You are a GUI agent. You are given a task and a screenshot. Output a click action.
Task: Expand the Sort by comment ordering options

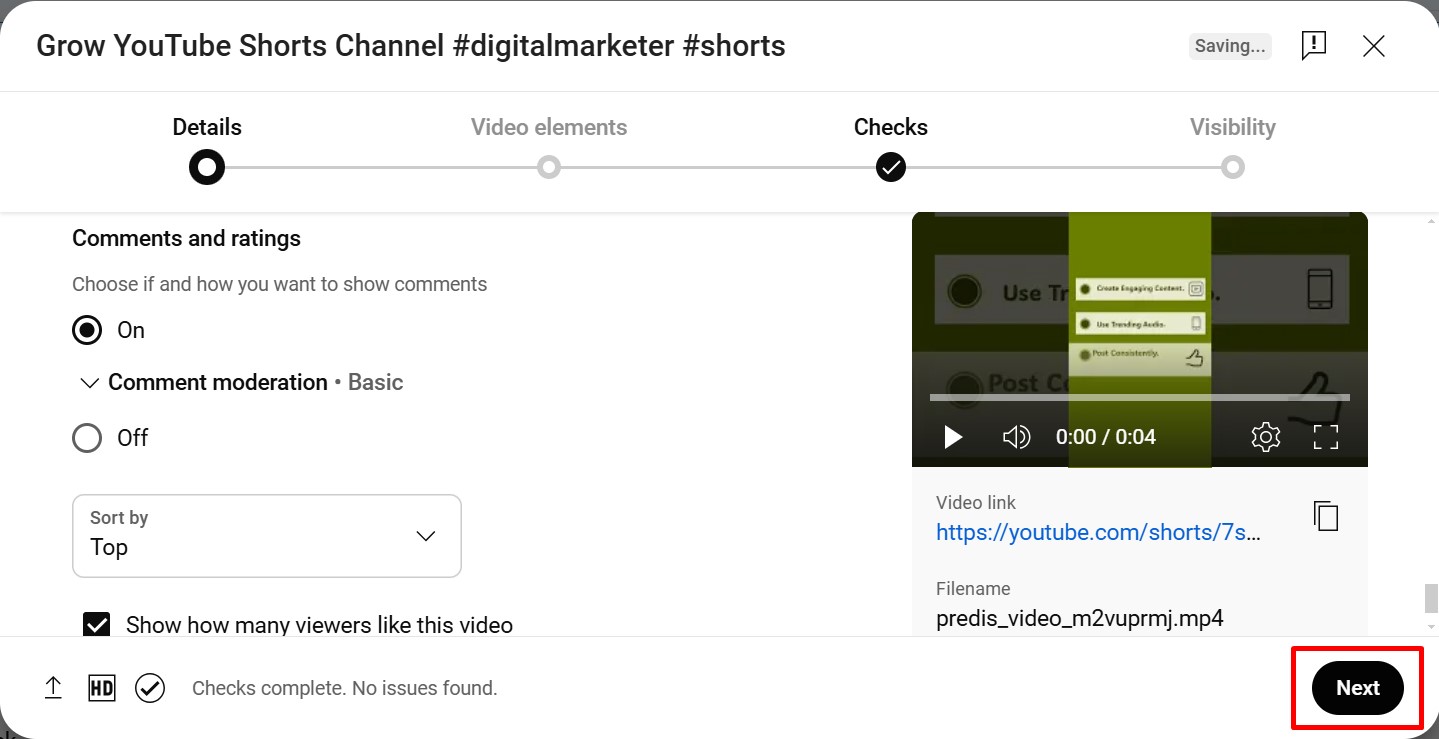[x=425, y=536]
